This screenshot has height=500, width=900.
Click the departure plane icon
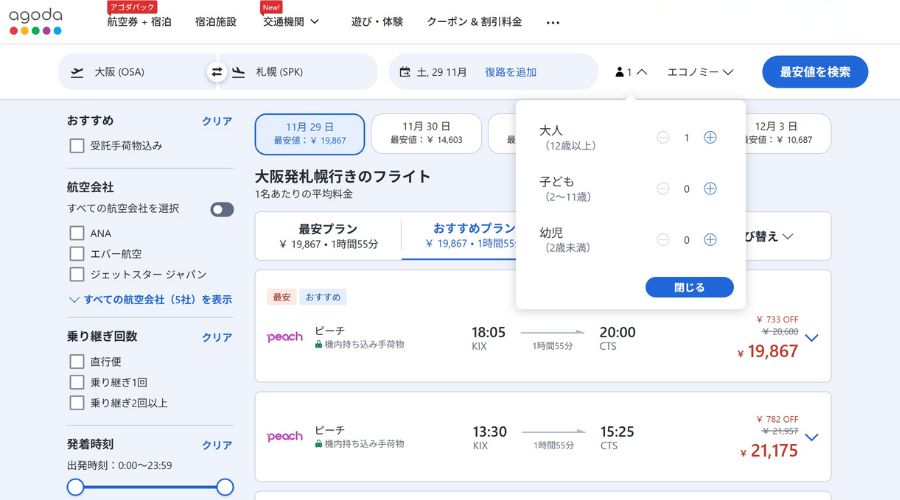[77, 72]
